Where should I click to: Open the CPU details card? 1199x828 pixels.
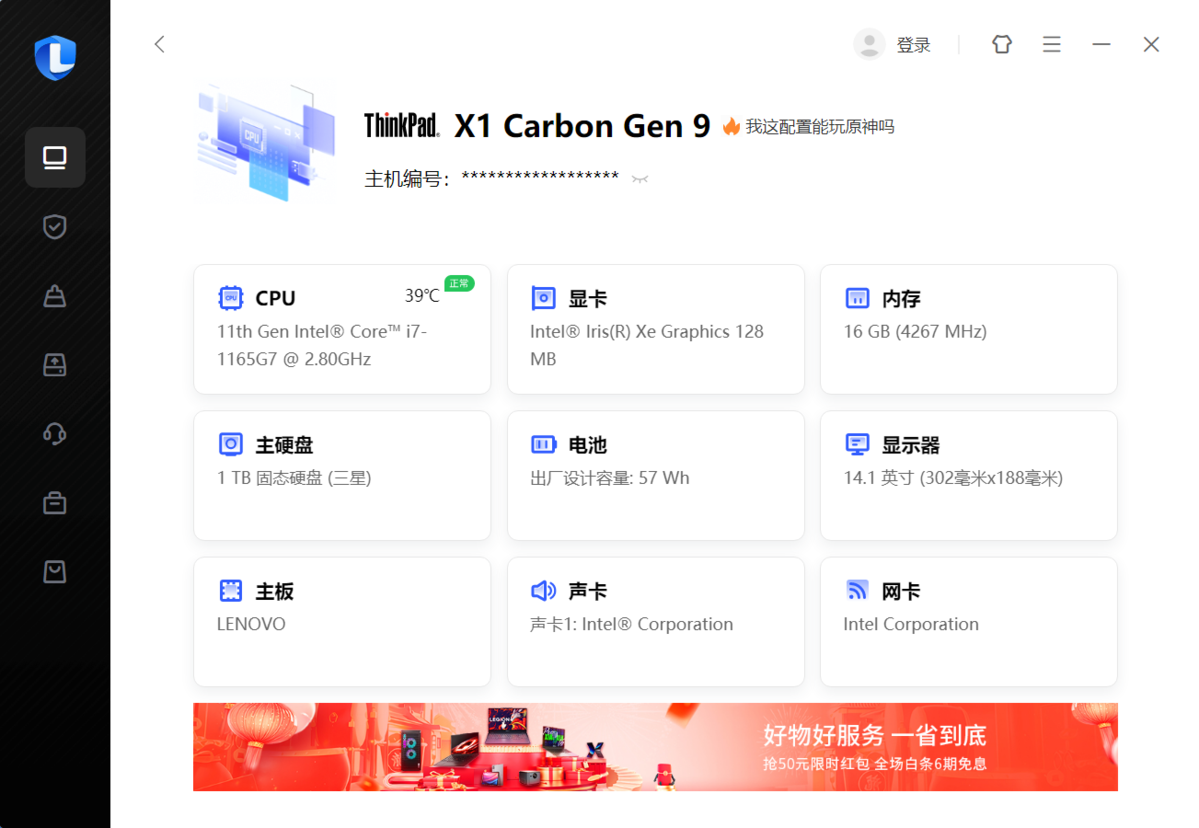coord(342,330)
